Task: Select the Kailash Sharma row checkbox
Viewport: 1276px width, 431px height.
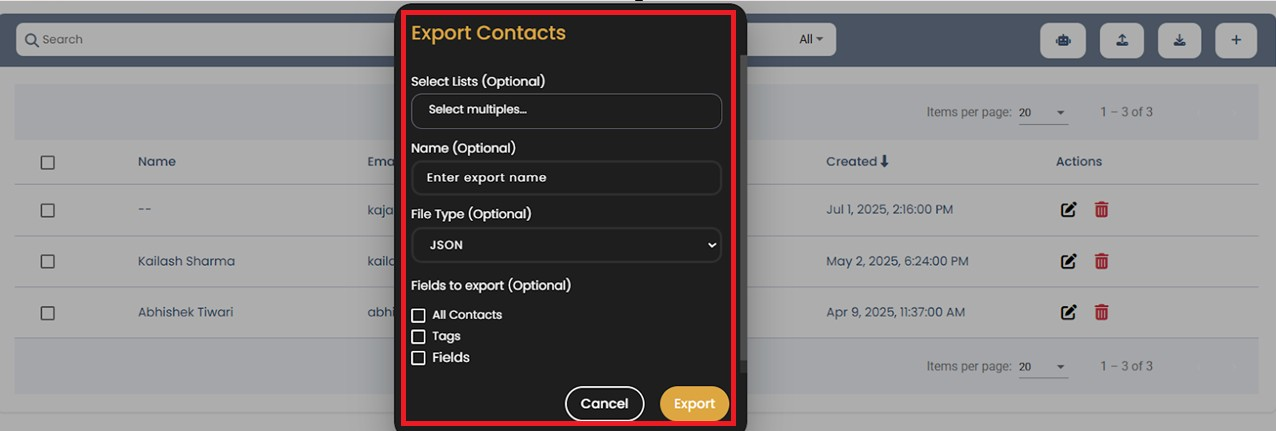Action: tap(47, 261)
